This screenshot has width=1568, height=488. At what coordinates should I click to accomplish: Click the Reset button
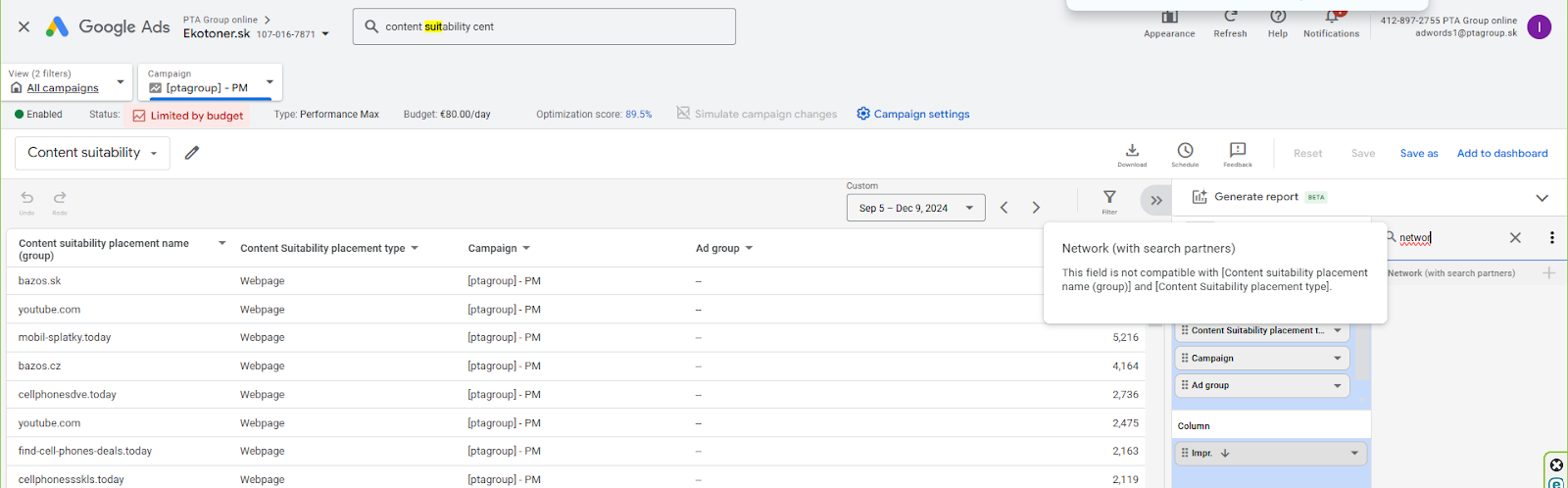pyautogui.click(x=1307, y=154)
